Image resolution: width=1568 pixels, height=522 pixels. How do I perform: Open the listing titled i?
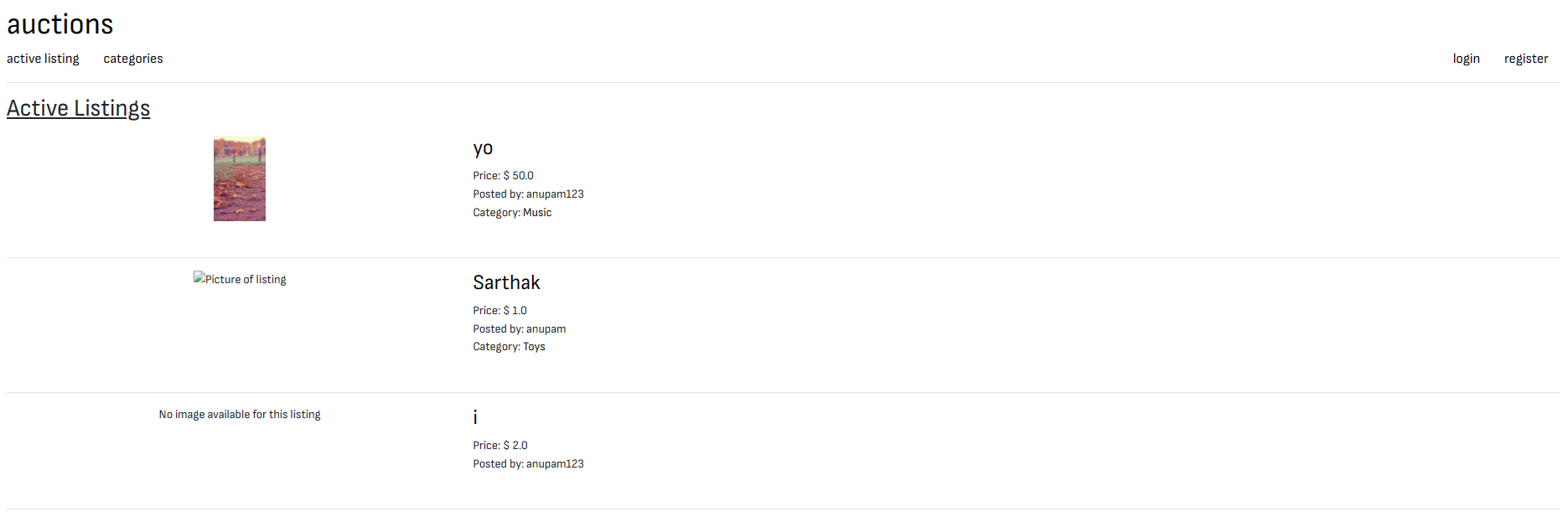475,416
